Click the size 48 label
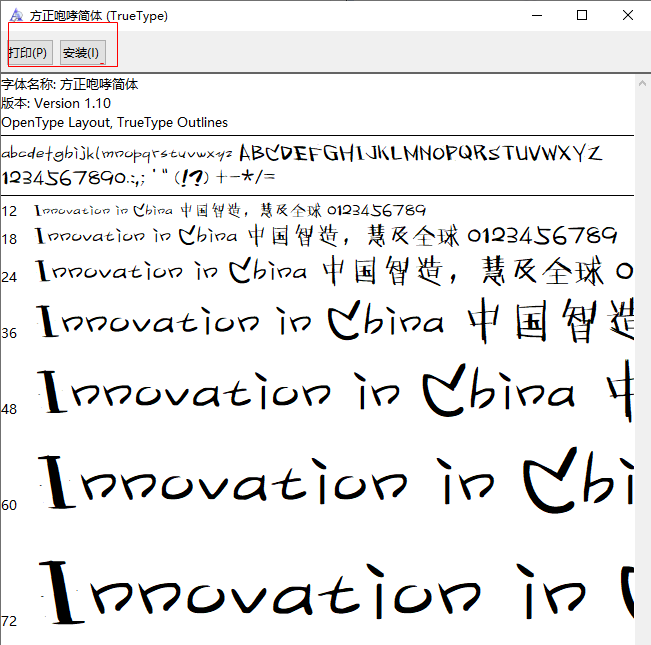The width and height of the screenshot is (651, 645). [9, 409]
